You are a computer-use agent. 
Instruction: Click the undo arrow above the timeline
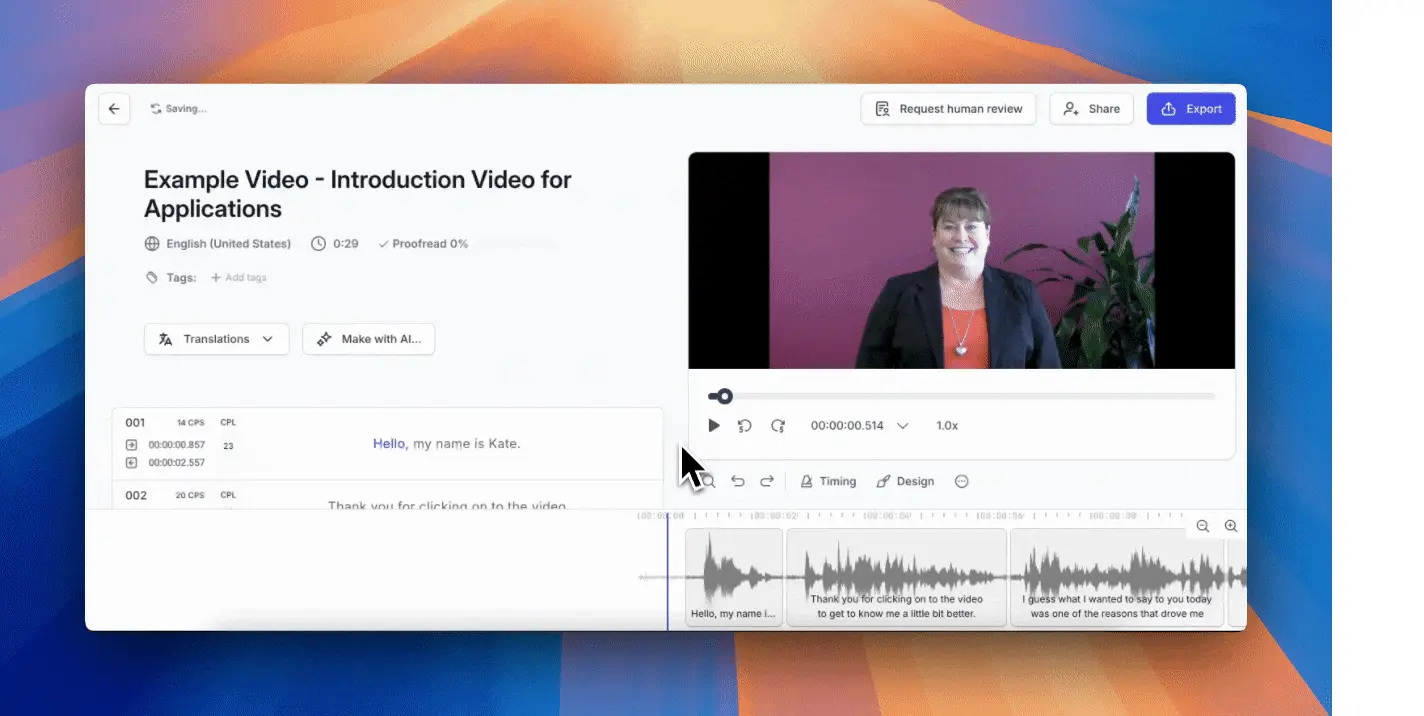coord(738,481)
